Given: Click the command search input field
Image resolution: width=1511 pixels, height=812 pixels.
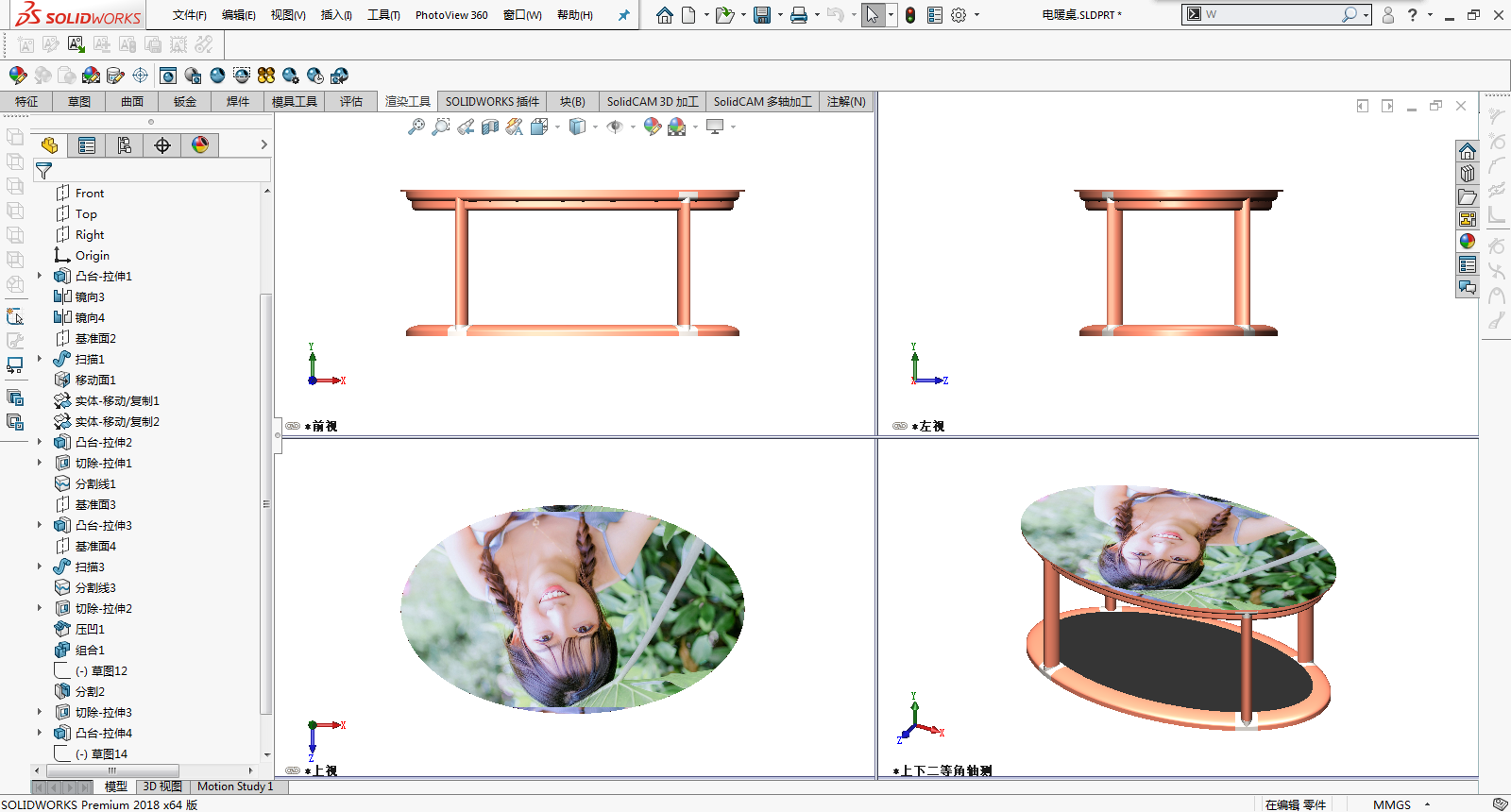Looking at the screenshot, I should click(x=1271, y=14).
